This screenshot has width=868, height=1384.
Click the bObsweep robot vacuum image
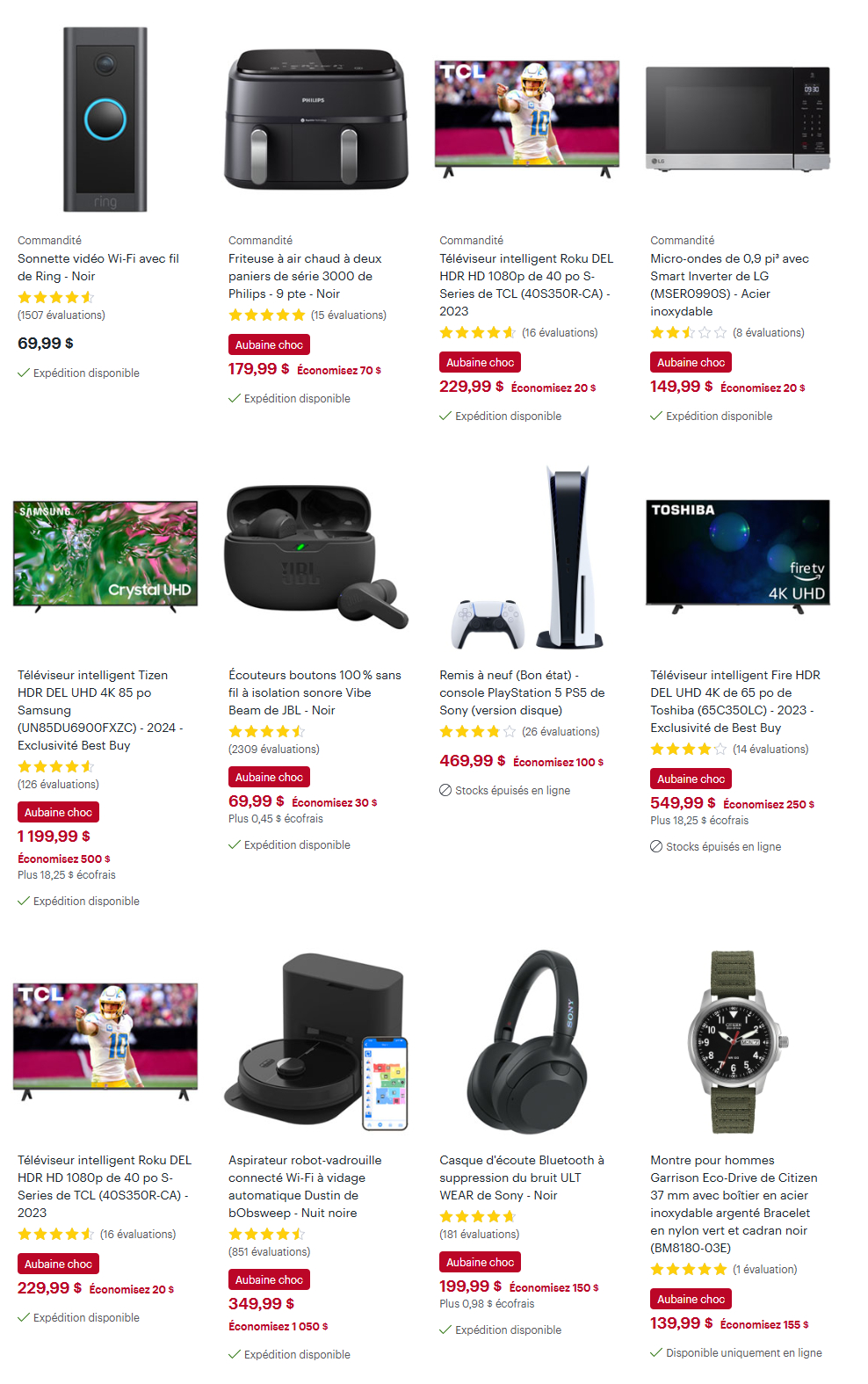316,1041
